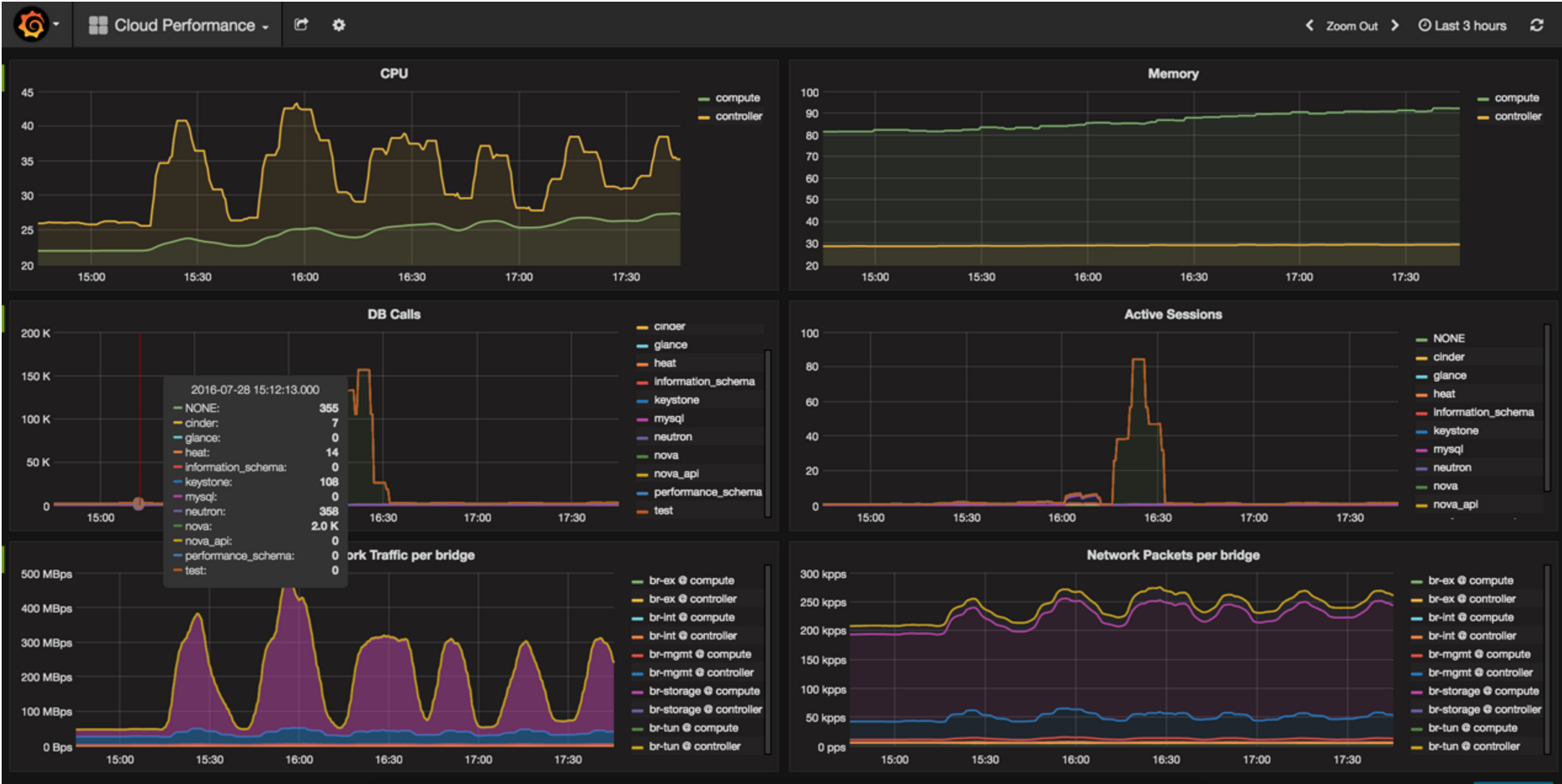Click the share dashboard icon

point(301,25)
